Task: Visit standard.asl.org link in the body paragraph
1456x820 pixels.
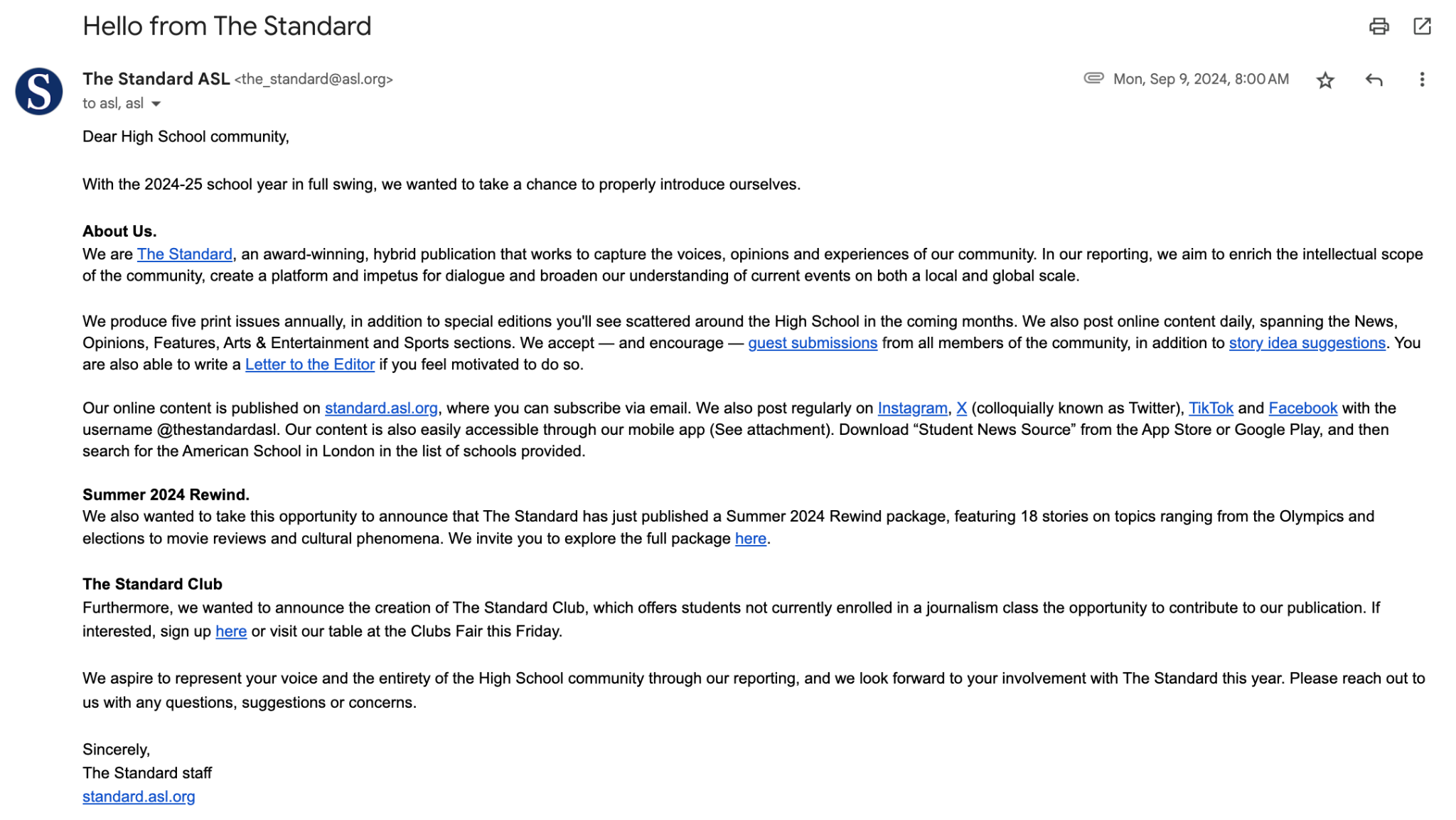Action: tap(381, 409)
